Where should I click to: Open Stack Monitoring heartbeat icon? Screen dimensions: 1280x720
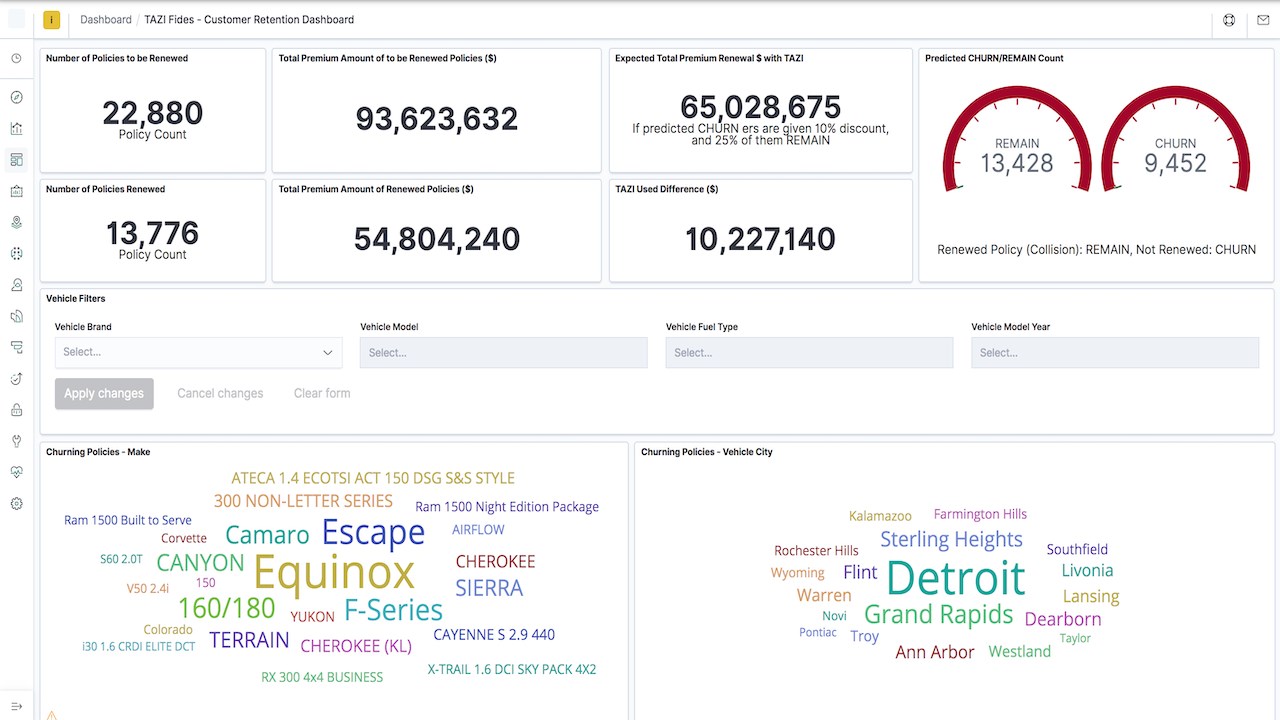tap(16, 472)
